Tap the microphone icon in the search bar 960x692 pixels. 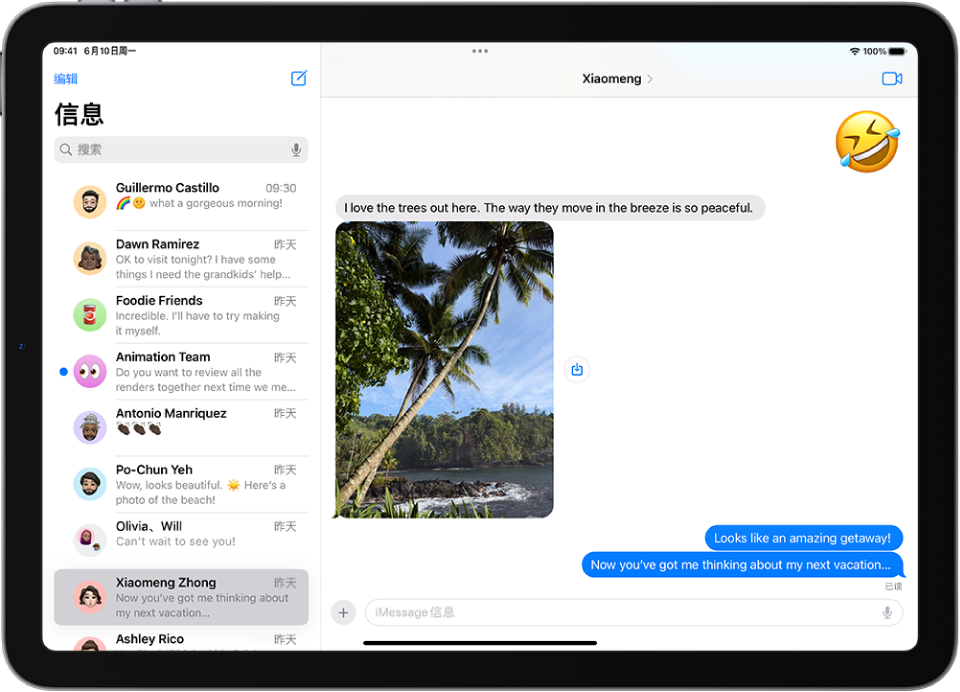296,149
